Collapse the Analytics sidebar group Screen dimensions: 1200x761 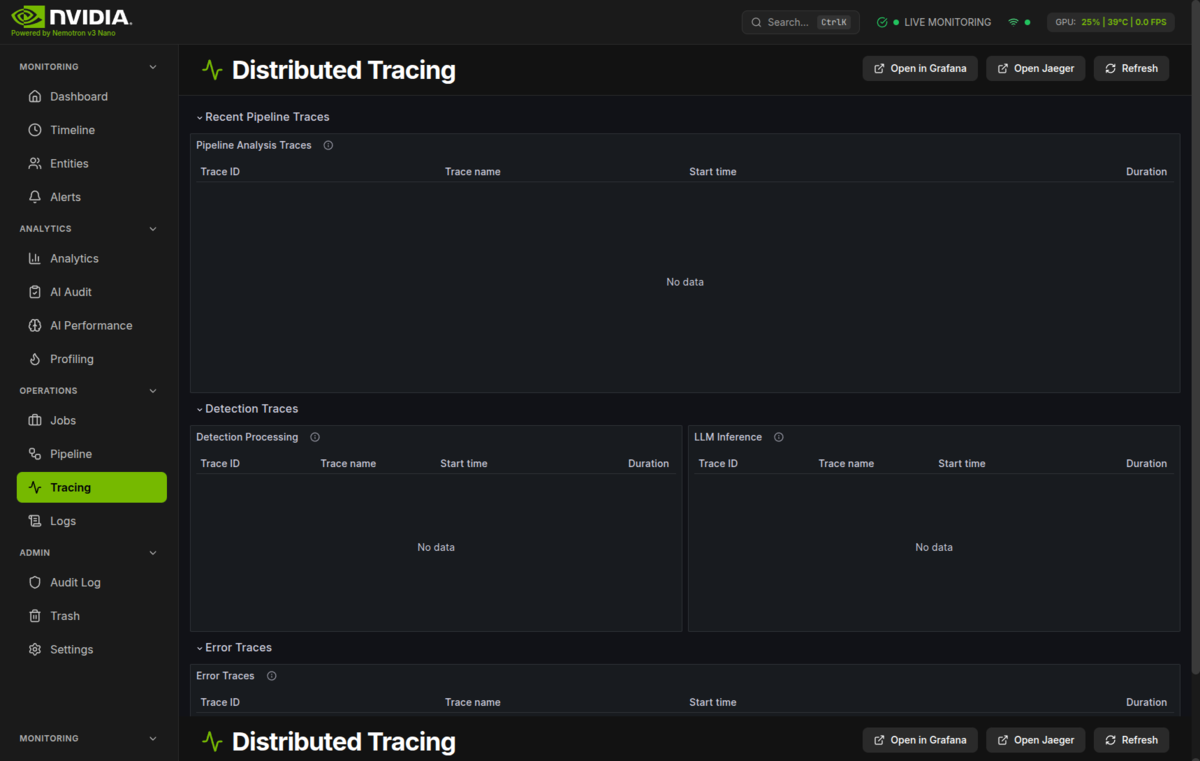[153, 229]
